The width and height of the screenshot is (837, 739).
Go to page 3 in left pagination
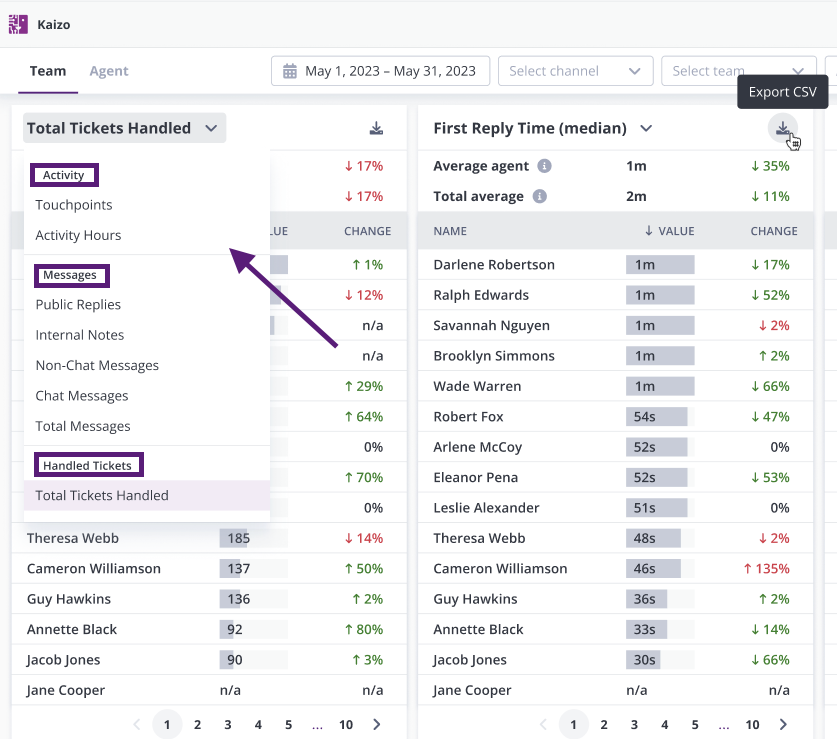228,724
